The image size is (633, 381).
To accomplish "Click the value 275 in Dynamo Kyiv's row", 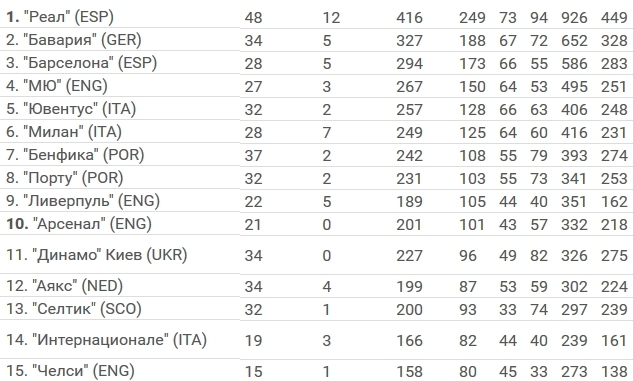I will 614,256.
